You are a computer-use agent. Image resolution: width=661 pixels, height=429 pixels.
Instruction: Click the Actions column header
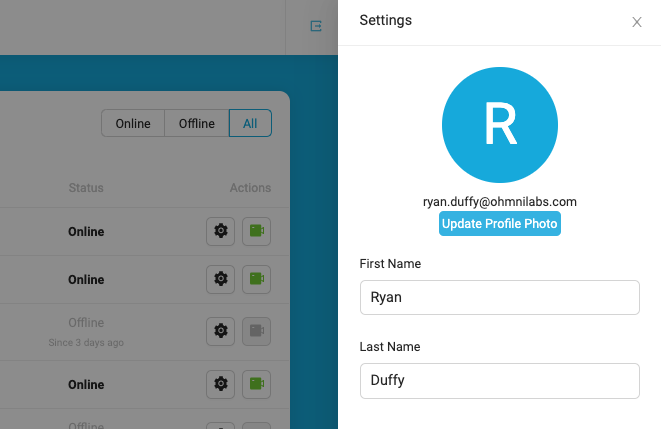tap(250, 188)
